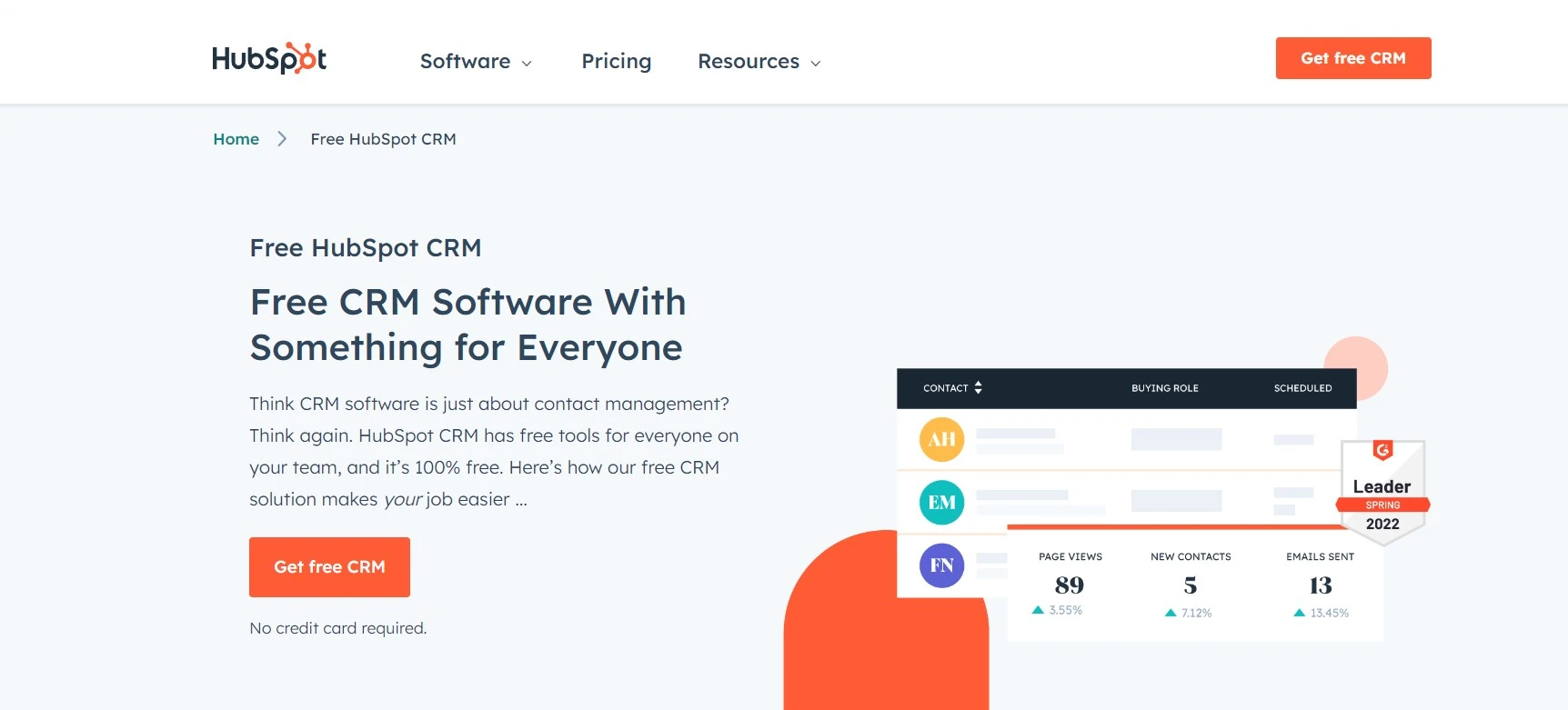
Task: Click the 7.12% up arrow indicator
Action: (x=1171, y=613)
